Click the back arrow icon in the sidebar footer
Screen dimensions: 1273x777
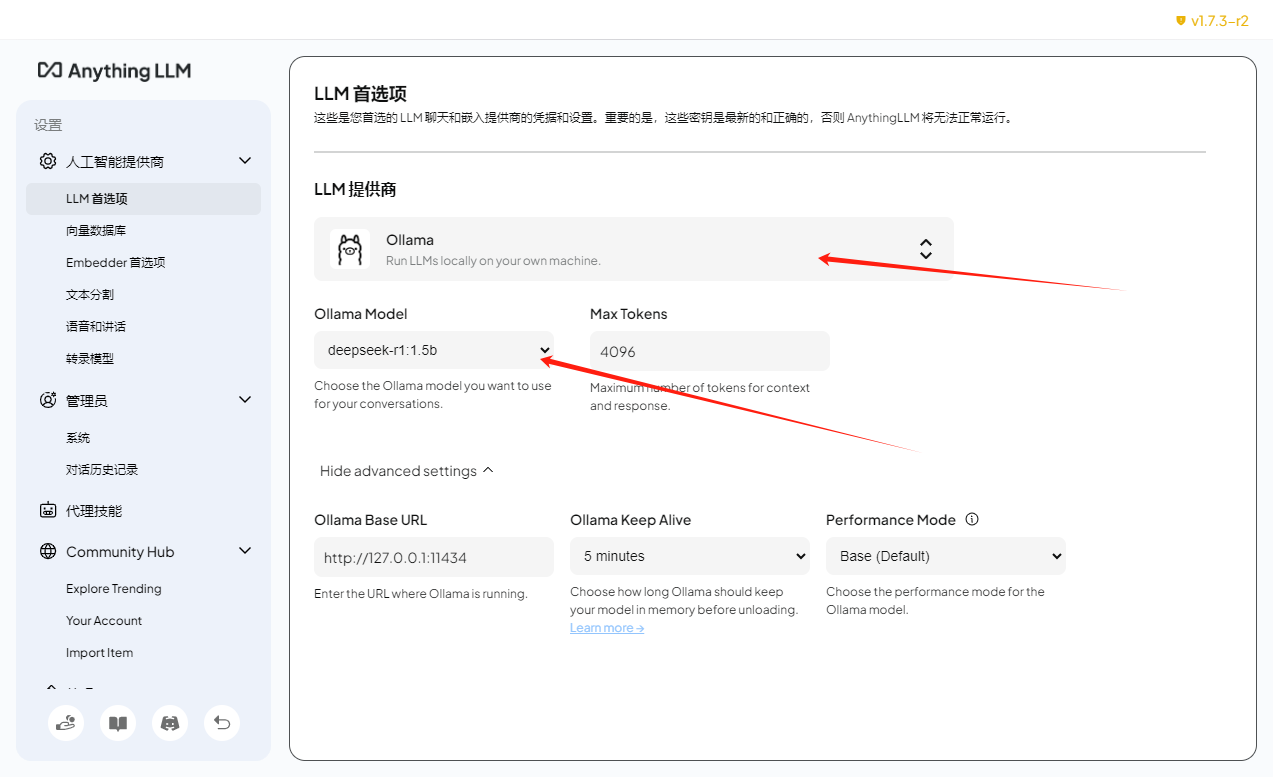coord(222,723)
